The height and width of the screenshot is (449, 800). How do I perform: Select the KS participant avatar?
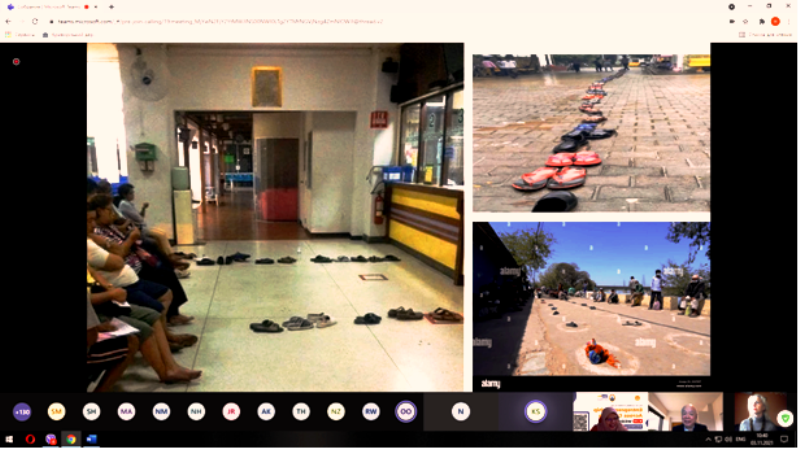point(536,411)
